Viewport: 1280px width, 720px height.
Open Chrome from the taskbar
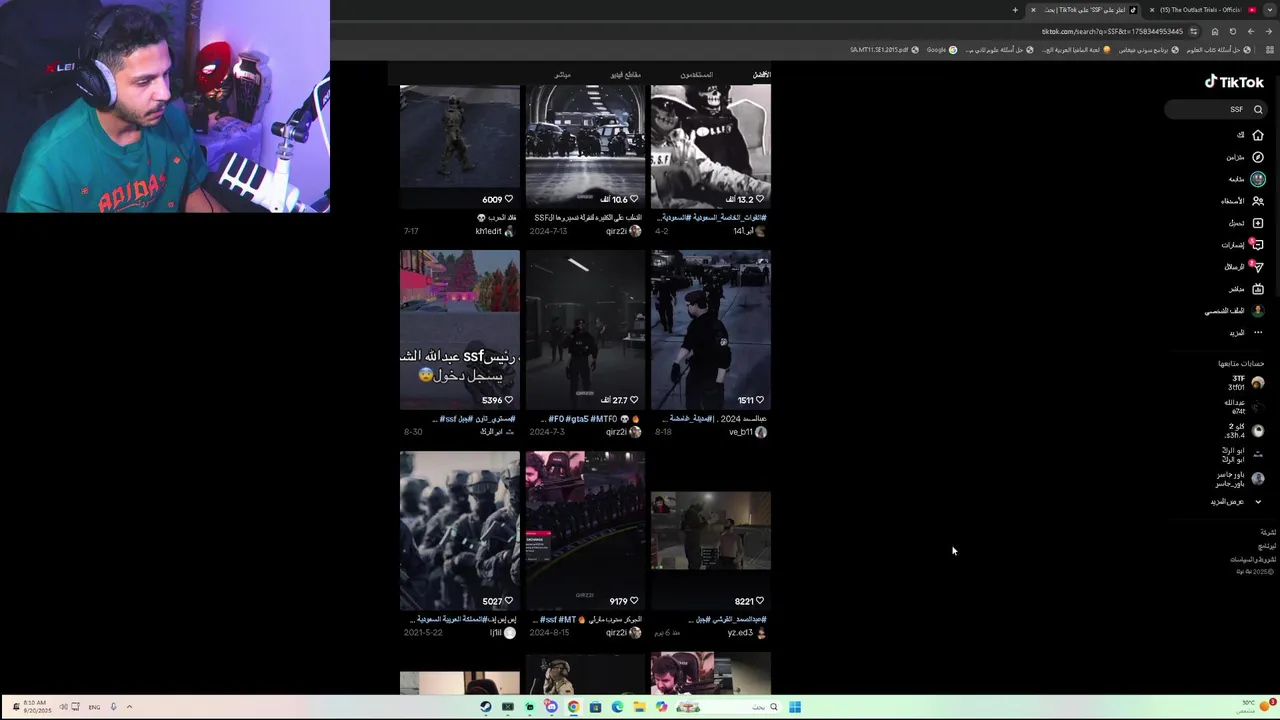point(573,707)
